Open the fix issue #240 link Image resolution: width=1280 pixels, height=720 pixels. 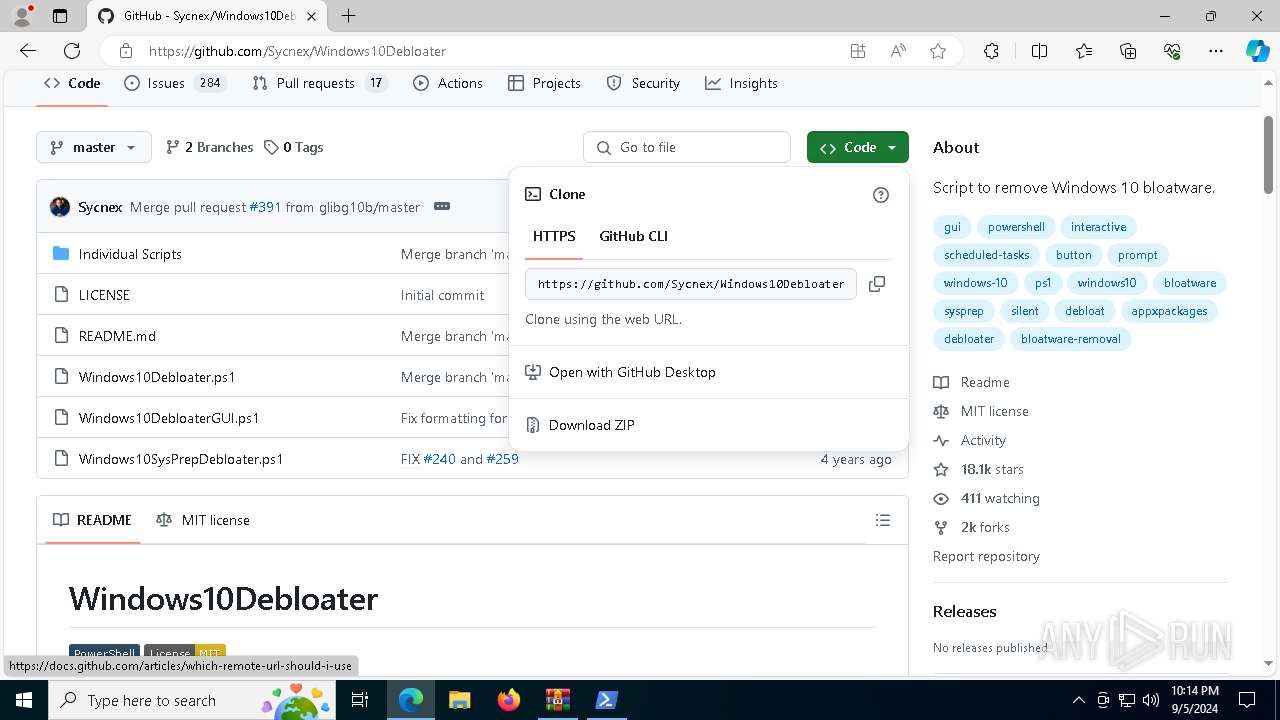pyautogui.click(x=439, y=459)
